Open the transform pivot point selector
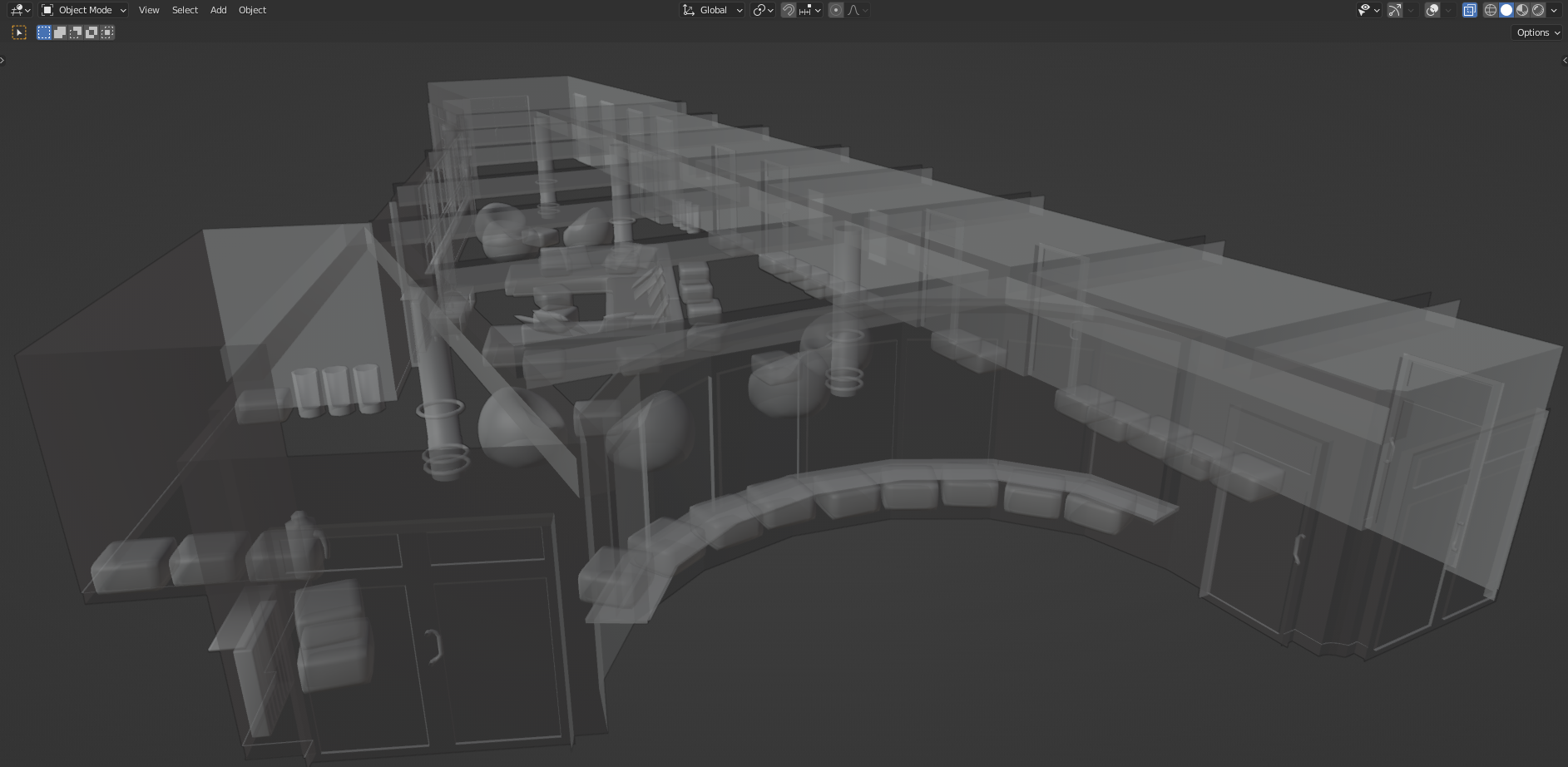Screen dimensions: 1568x767 coord(763,10)
